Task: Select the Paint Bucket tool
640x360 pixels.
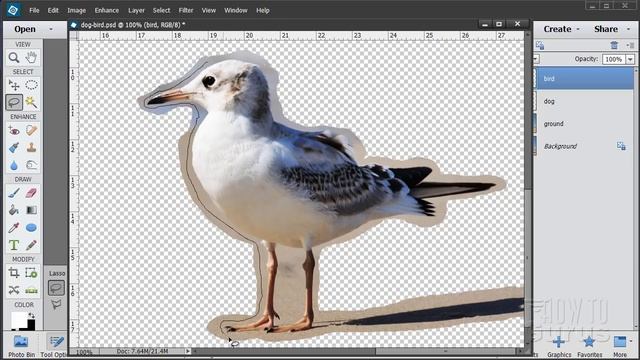Action: 14,210
